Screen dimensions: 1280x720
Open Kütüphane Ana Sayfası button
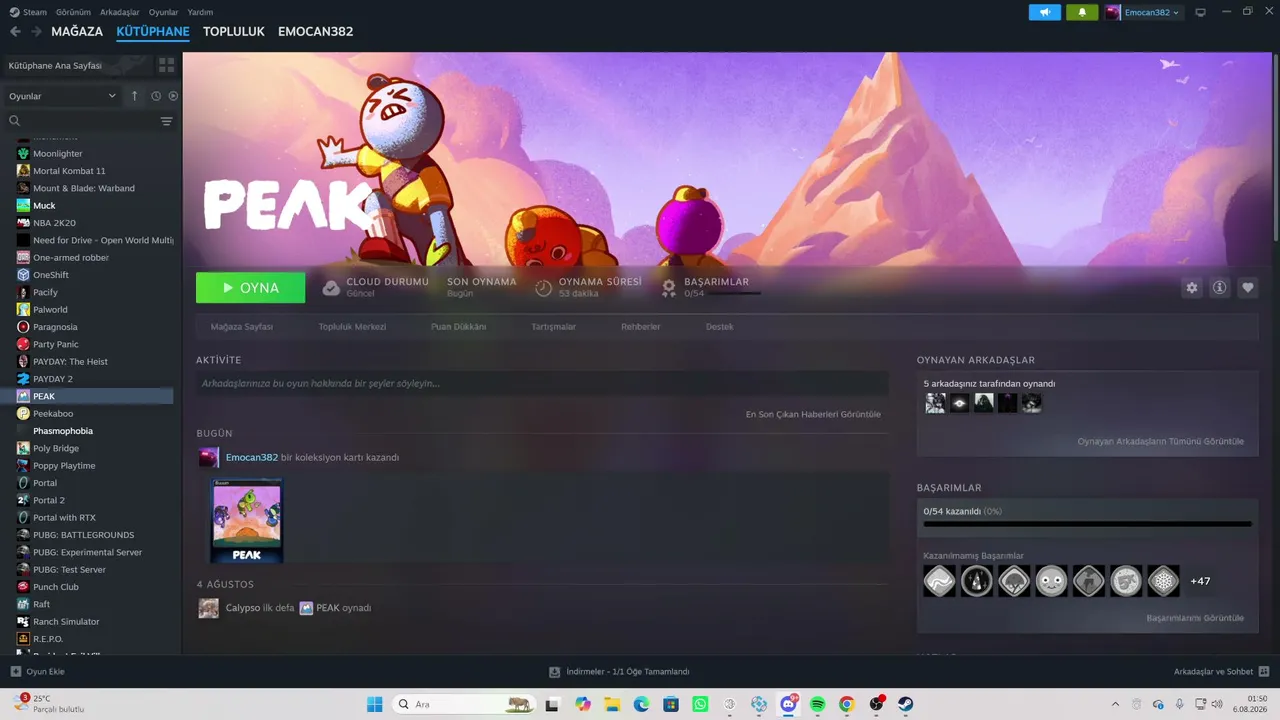click(77, 65)
